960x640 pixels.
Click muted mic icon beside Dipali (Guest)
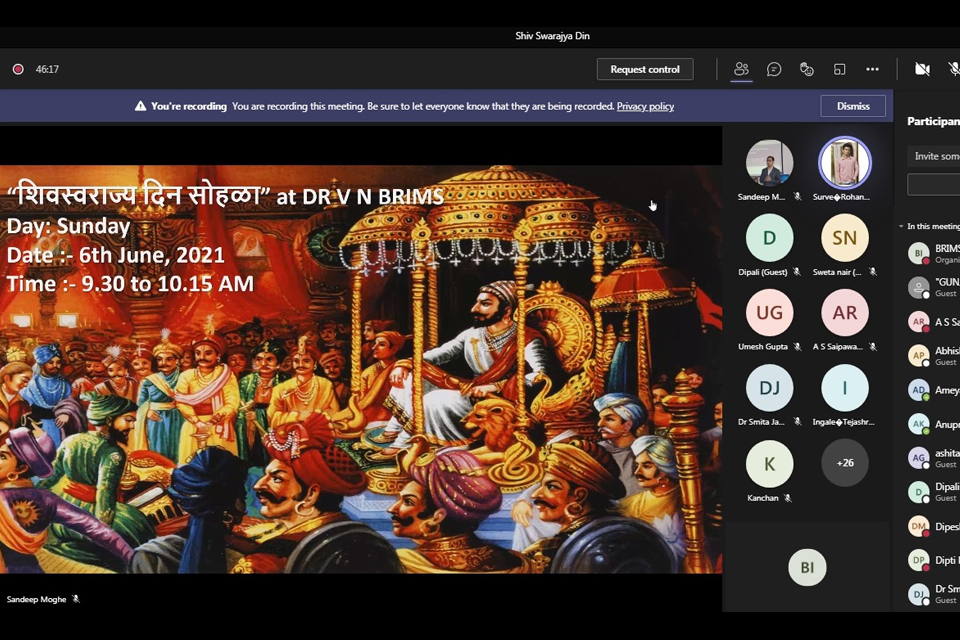coord(797,271)
